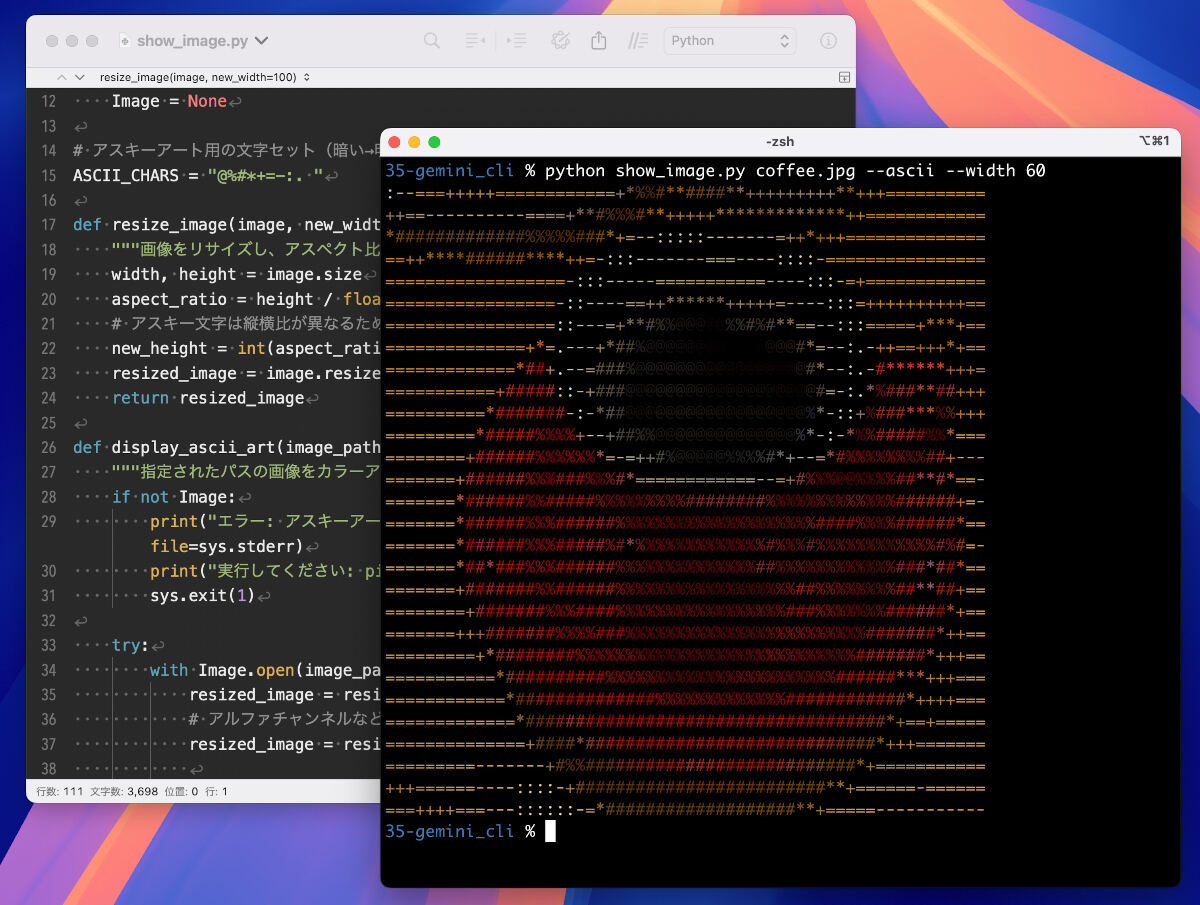Open Find with the magnifier toolbar icon
Screen dimensions: 1200x905
(x=432, y=41)
